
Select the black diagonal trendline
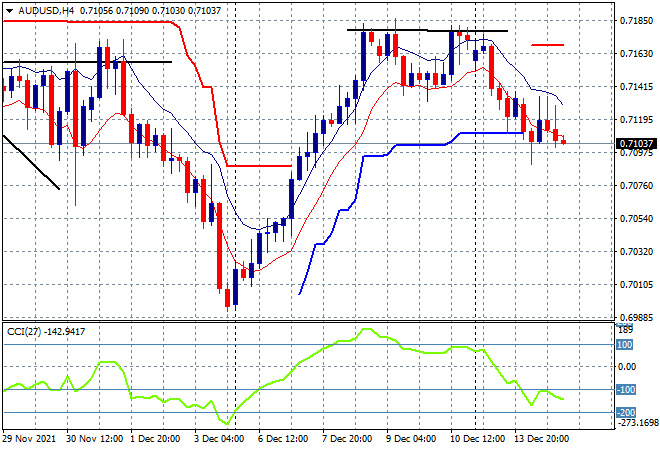(30, 161)
